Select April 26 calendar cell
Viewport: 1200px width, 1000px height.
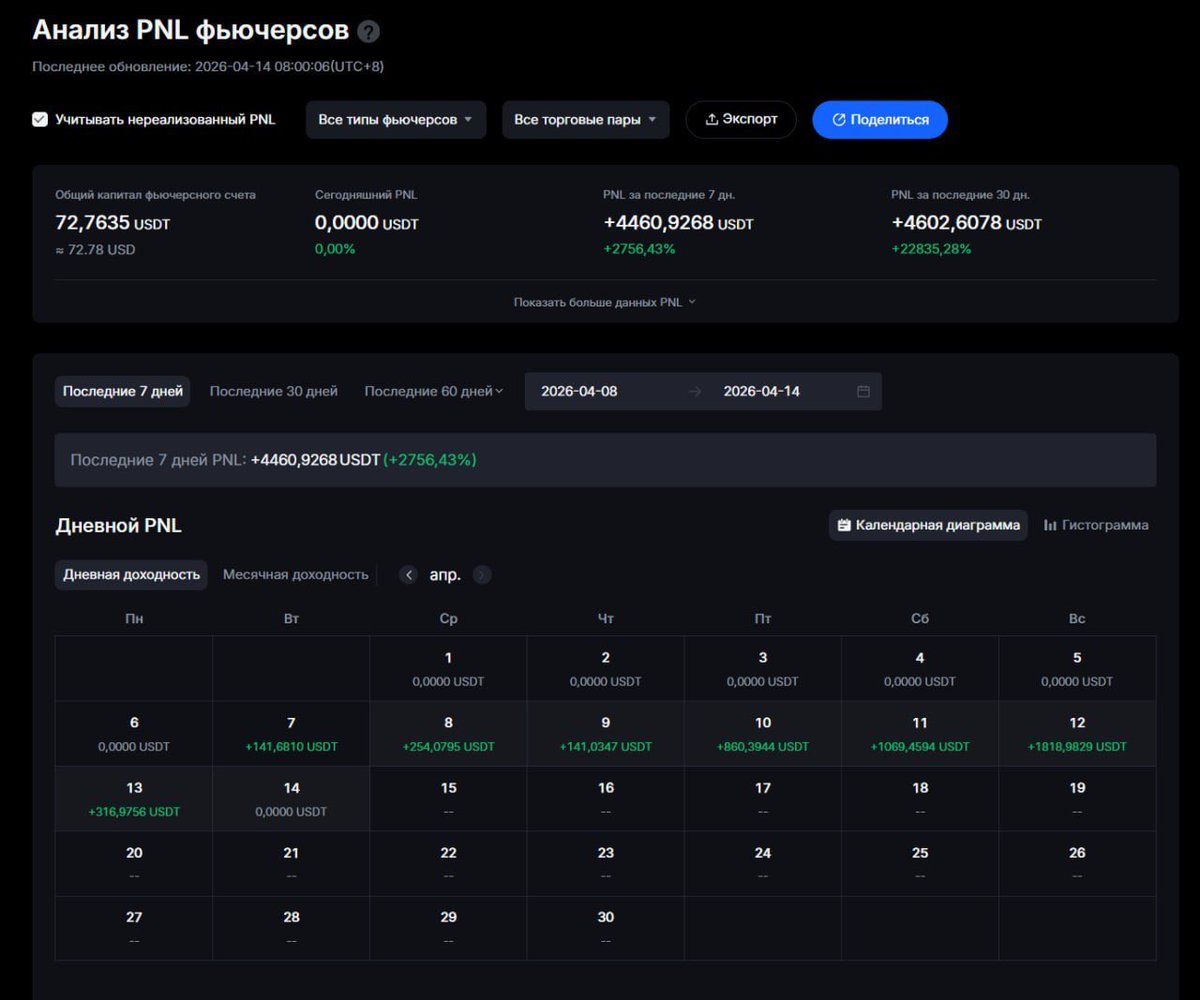[1077, 864]
